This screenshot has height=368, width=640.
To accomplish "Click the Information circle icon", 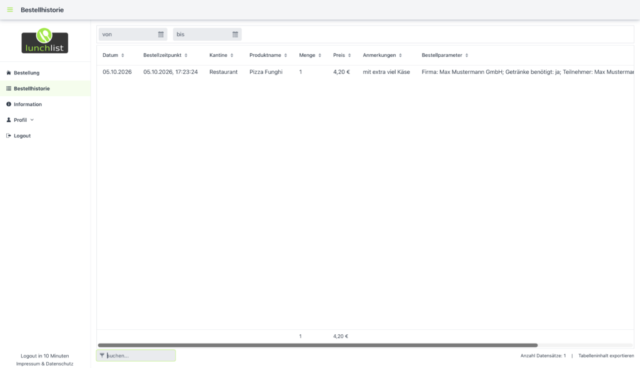I will (9, 104).
